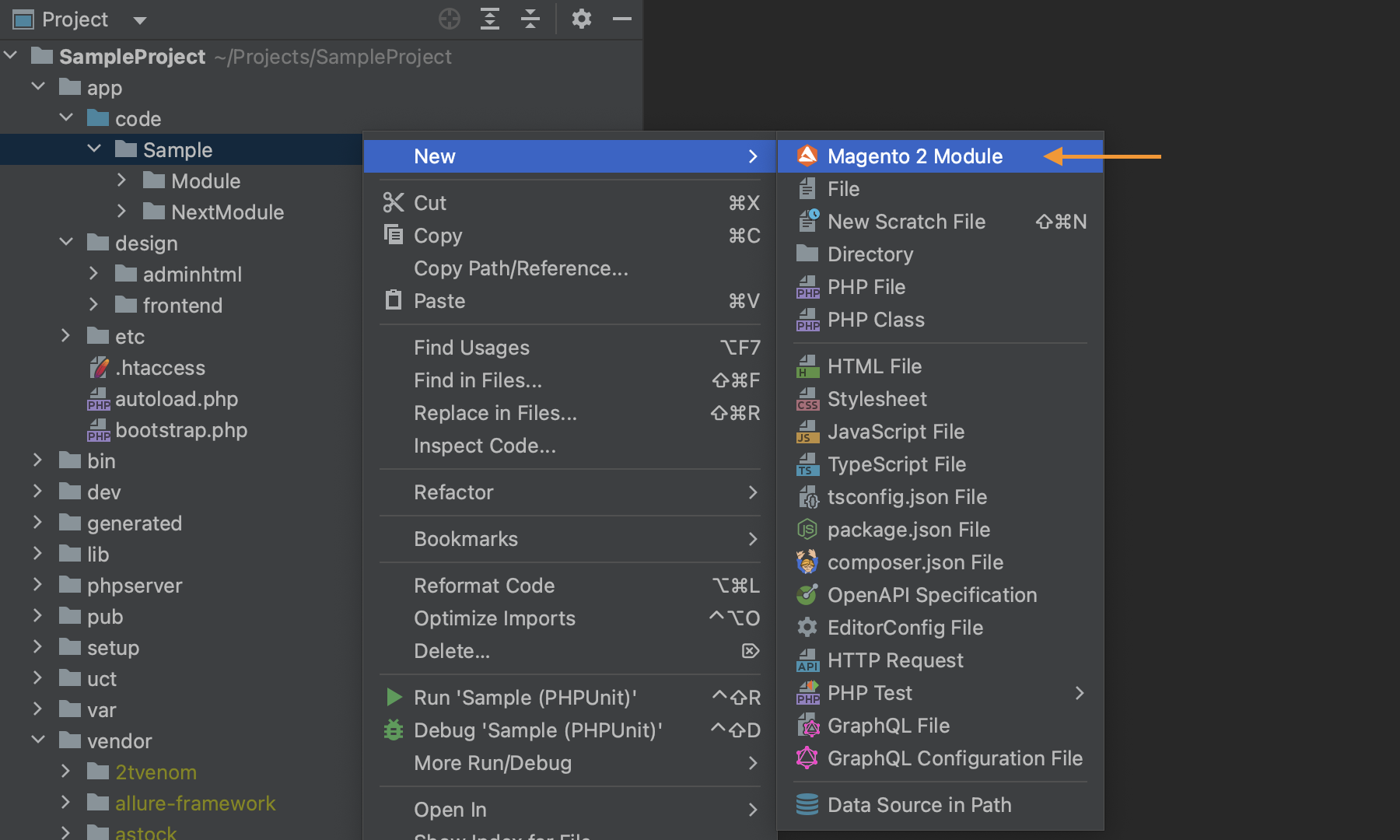Open Project panel settings gear

582,19
